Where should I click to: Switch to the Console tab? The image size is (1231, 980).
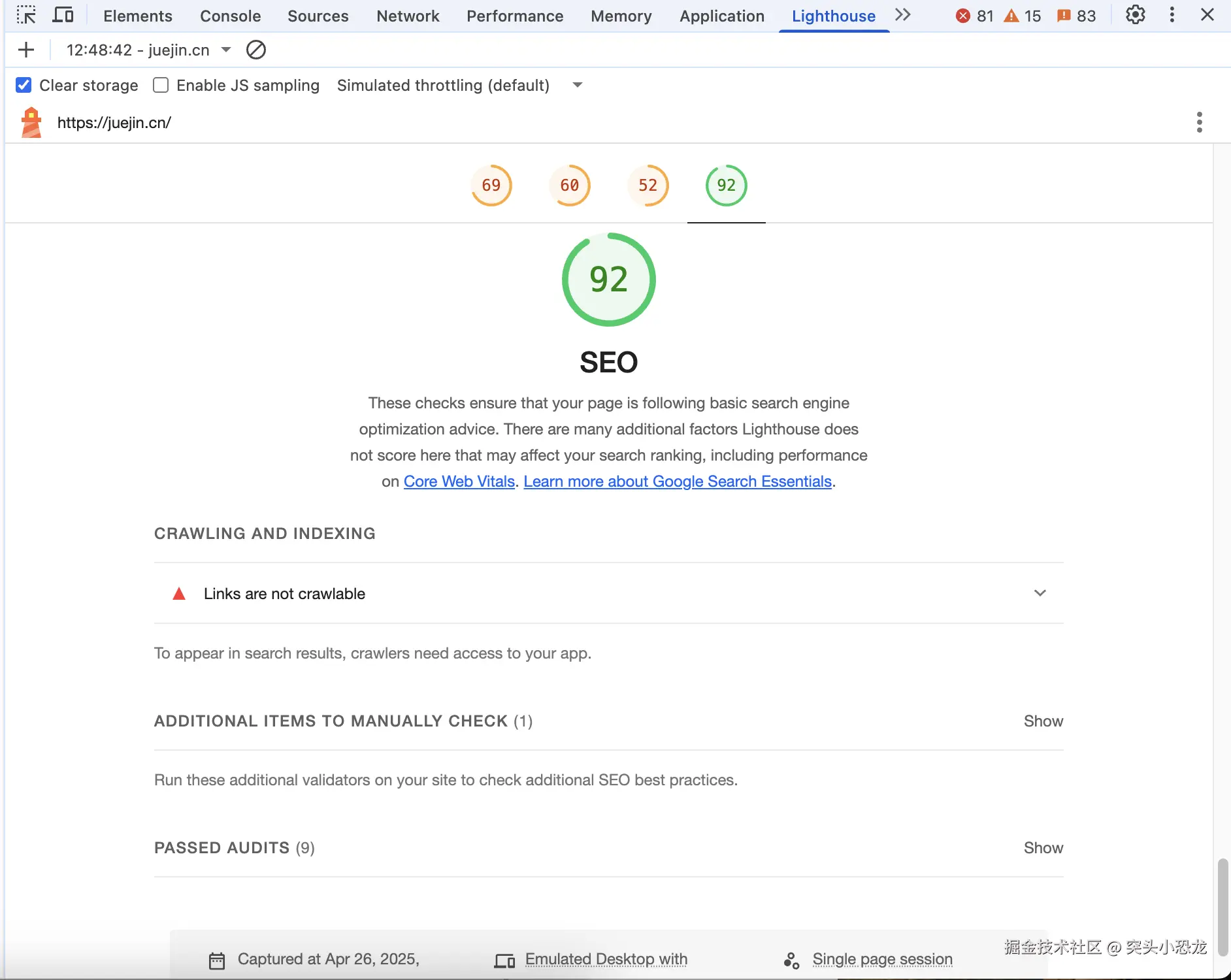pos(230,16)
